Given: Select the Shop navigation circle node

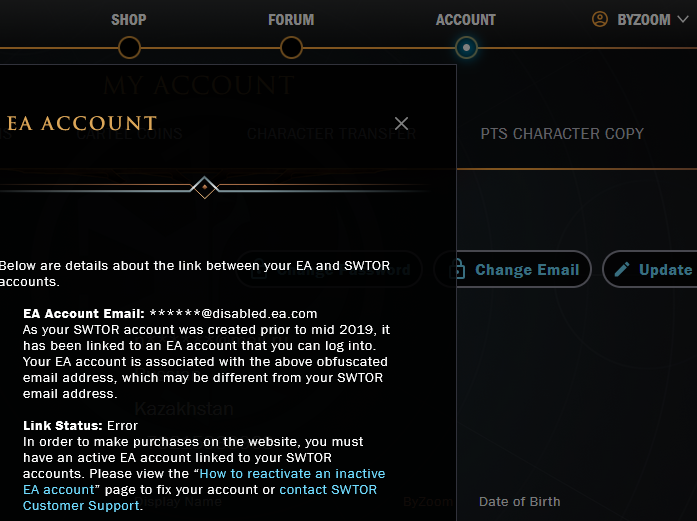Looking at the screenshot, I should click(x=129, y=47).
